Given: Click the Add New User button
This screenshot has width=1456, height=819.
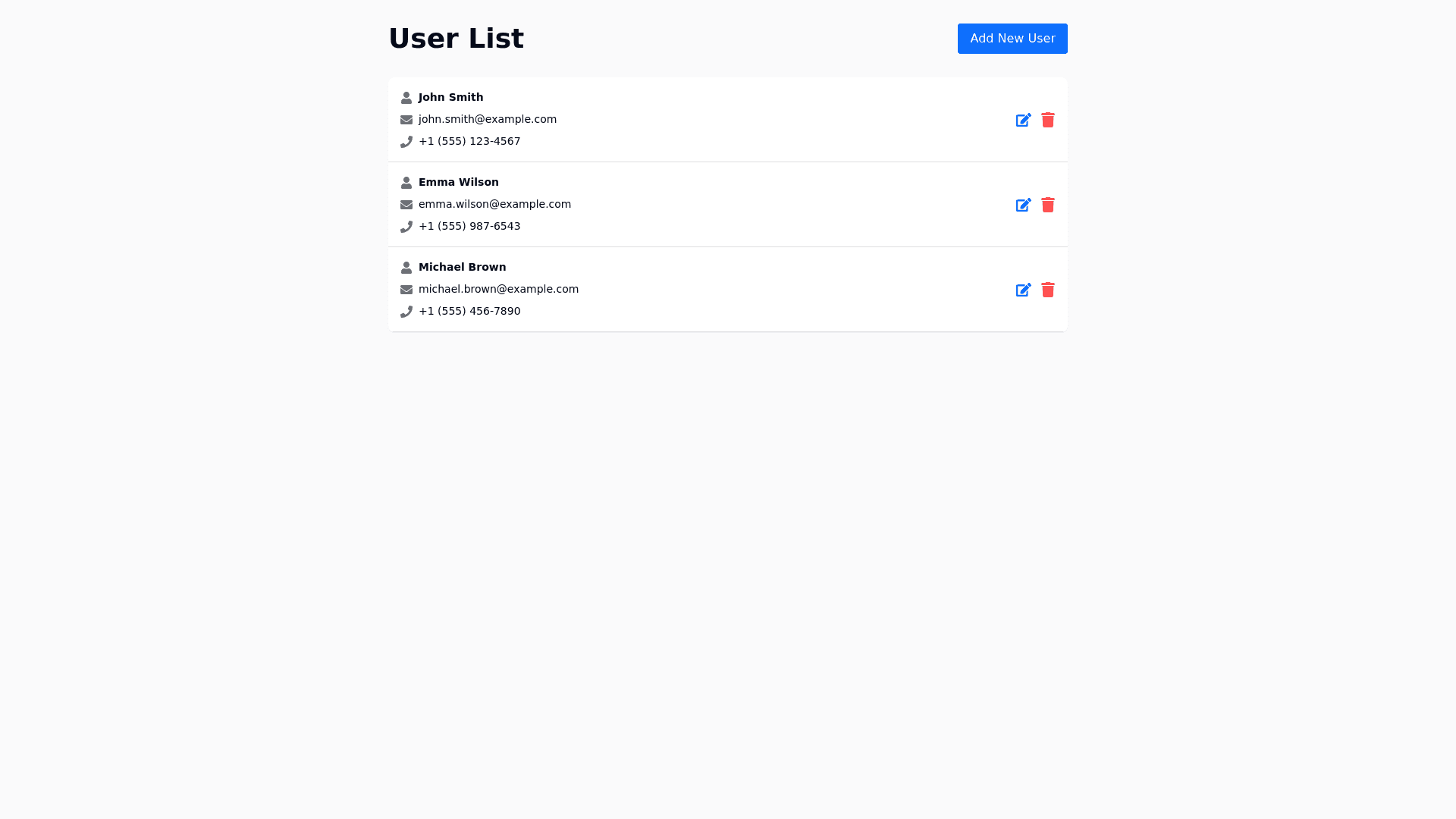Looking at the screenshot, I should pyautogui.click(x=1012, y=39).
